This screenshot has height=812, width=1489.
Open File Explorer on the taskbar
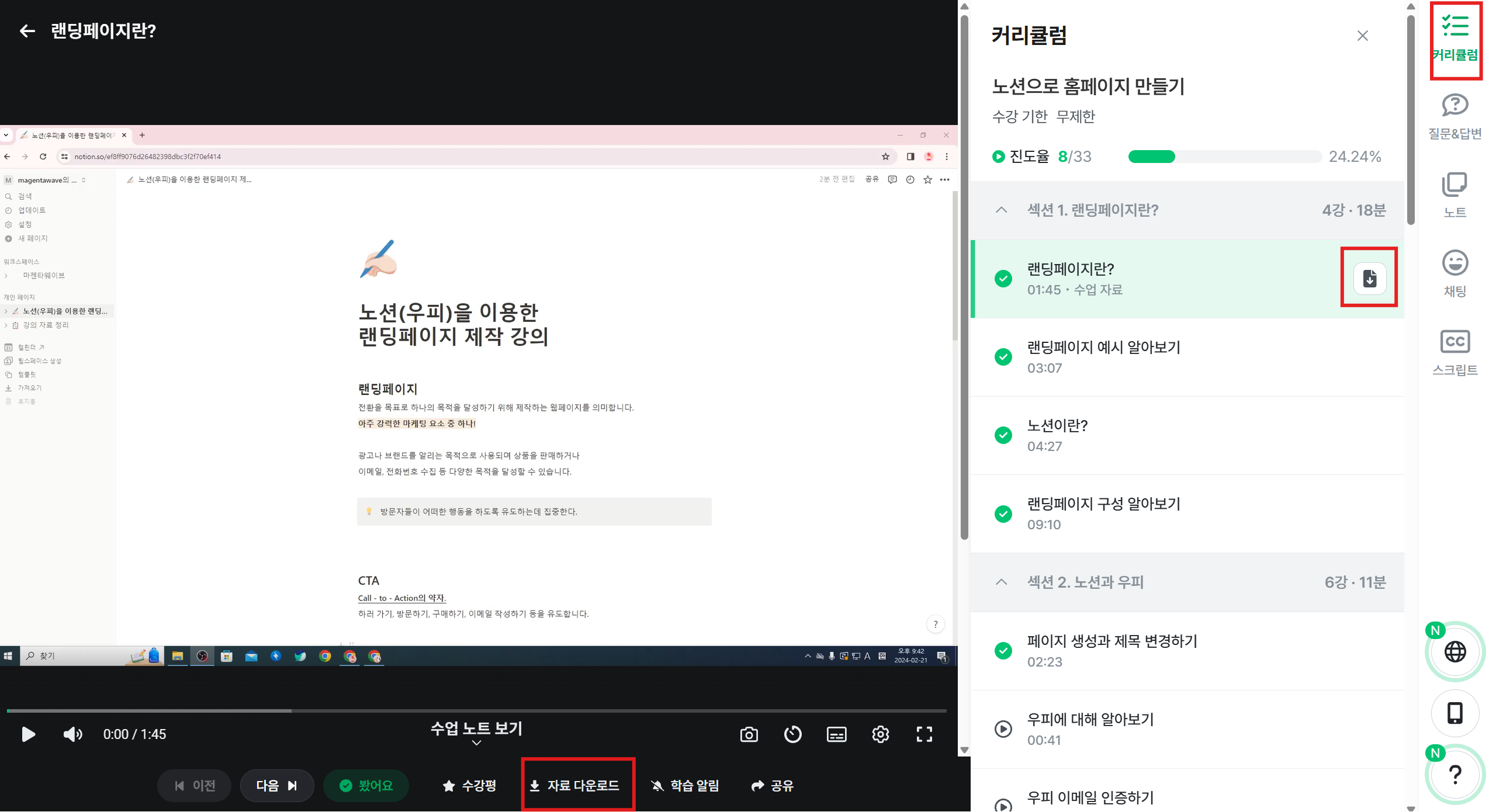[x=177, y=656]
